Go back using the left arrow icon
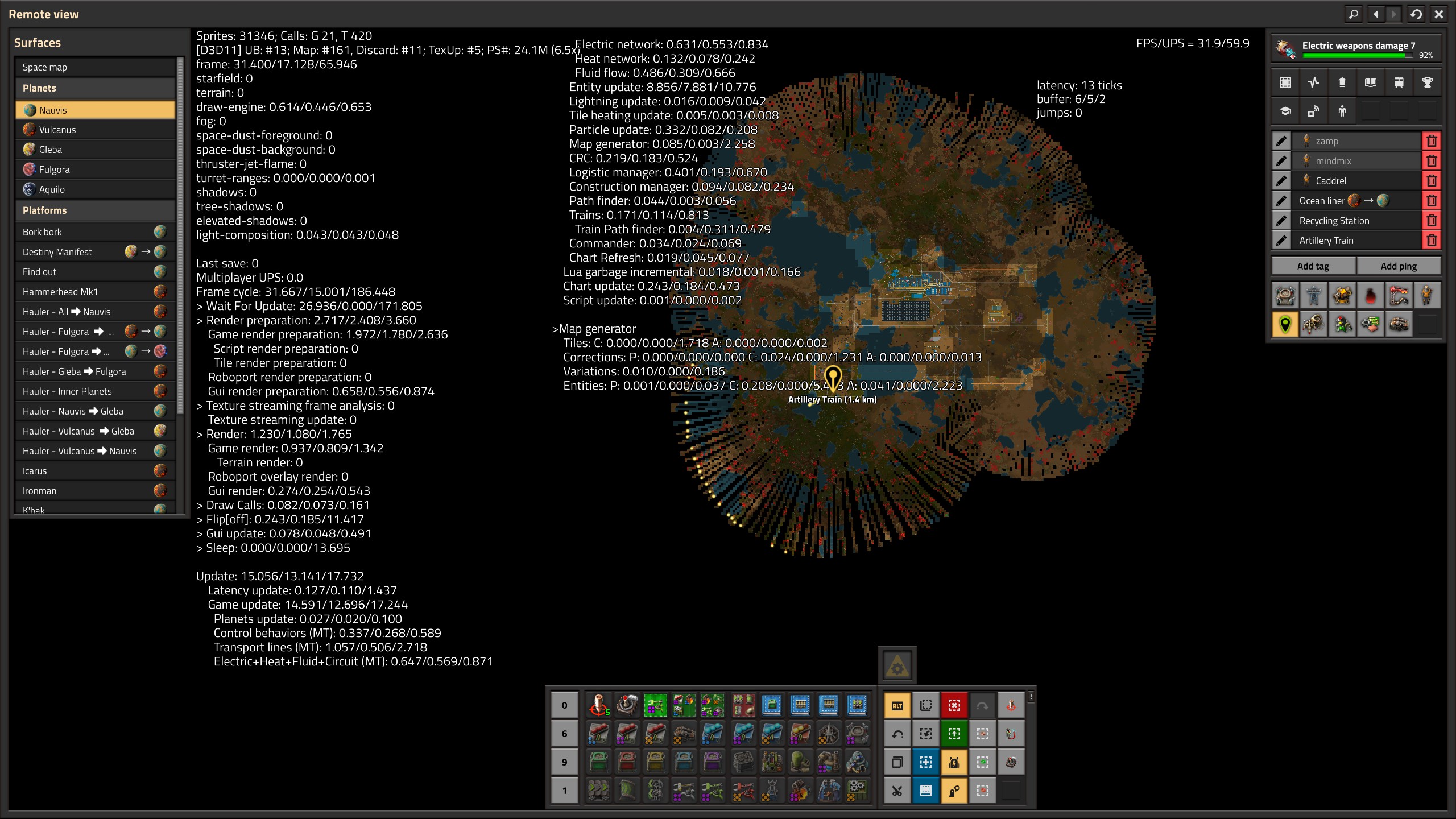Image resolution: width=1456 pixels, height=819 pixels. (1376, 14)
